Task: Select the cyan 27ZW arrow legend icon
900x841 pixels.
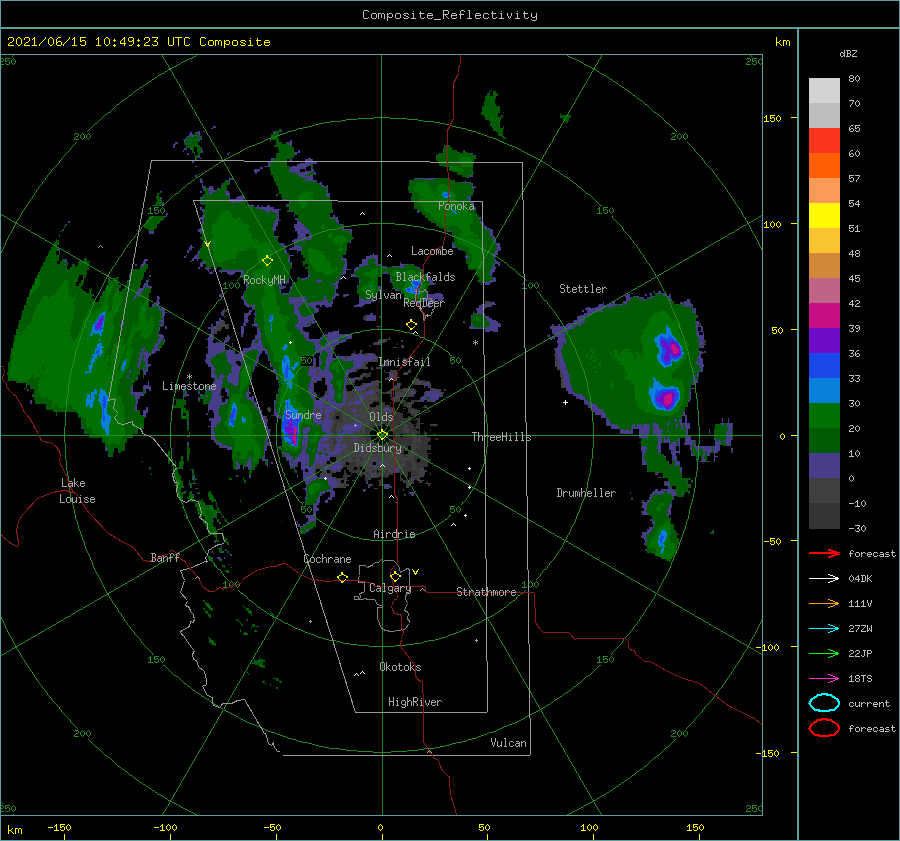Action: (824, 629)
